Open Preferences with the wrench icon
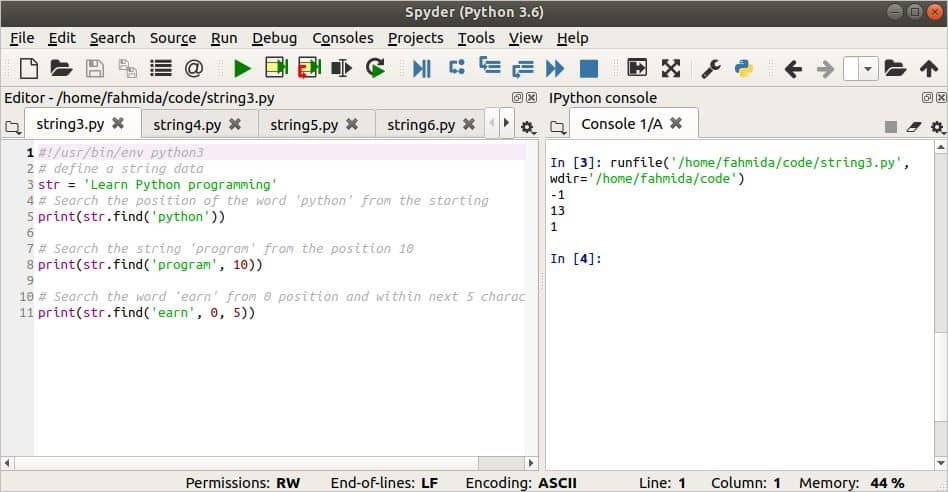Image resolution: width=948 pixels, height=492 pixels. pyautogui.click(x=710, y=68)
